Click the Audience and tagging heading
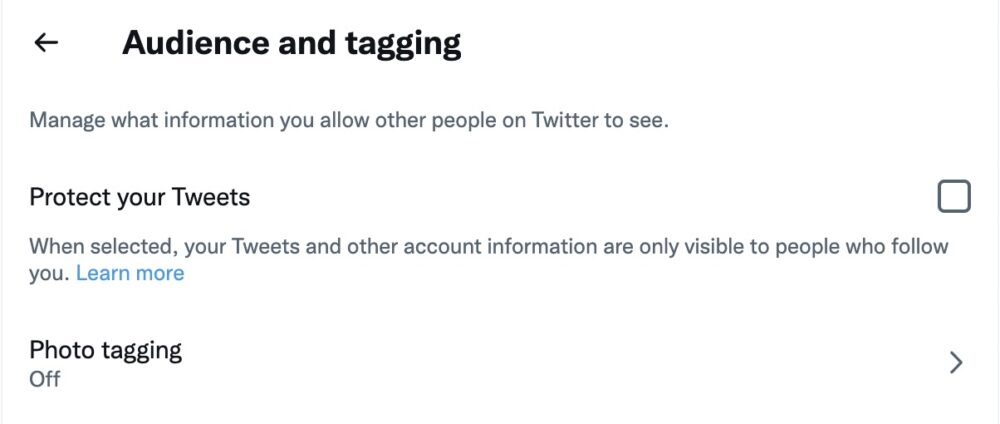The image size is (1000, 424). point(291,43)
